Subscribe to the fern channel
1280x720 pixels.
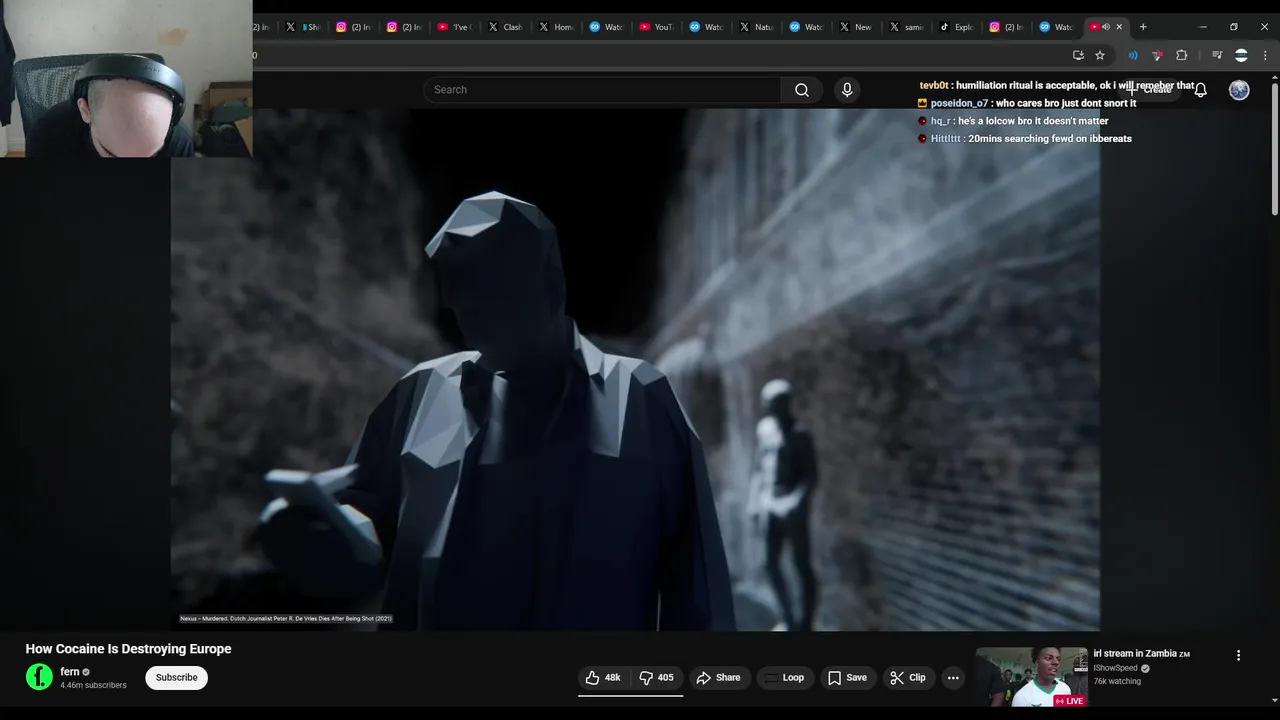[176, 678]
